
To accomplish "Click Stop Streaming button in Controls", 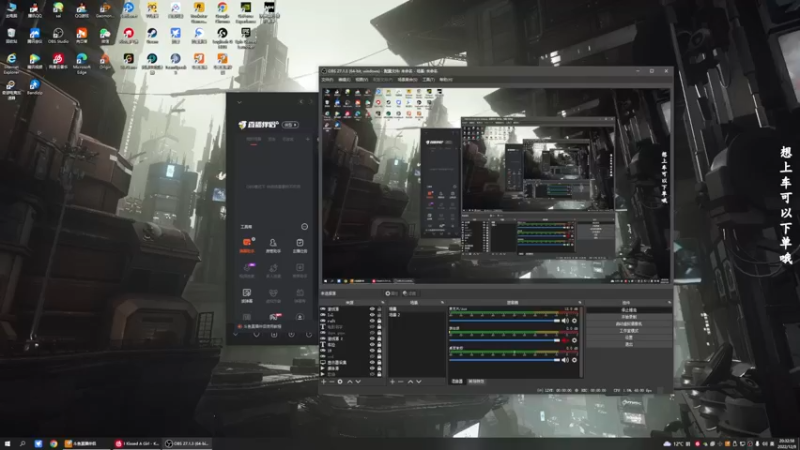I will click(x=629, y=310).
